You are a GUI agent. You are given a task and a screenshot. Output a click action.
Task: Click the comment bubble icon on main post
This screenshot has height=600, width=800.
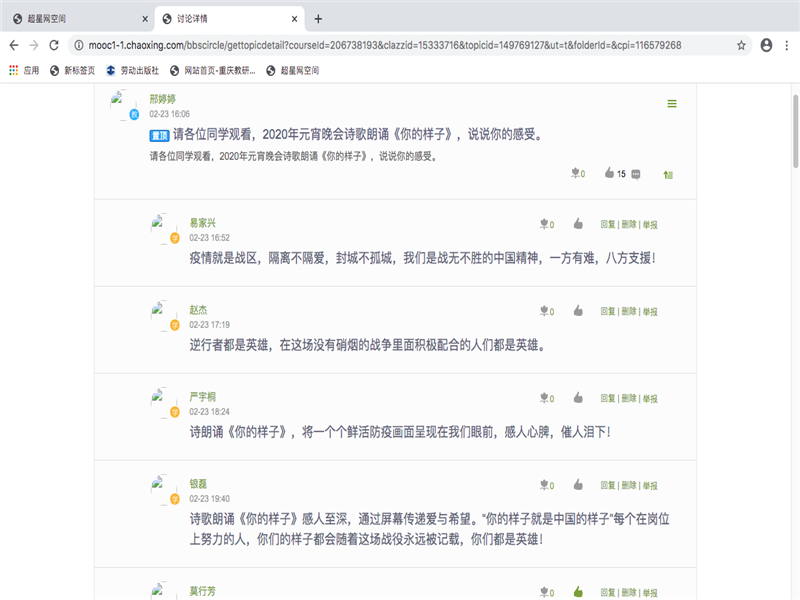pyautogui.click(x=636, y=174)
